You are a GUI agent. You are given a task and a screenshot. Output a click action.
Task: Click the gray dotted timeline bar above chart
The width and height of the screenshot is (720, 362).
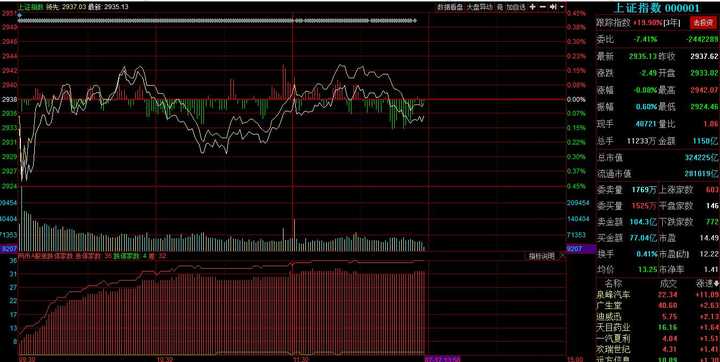coord(217,21)
